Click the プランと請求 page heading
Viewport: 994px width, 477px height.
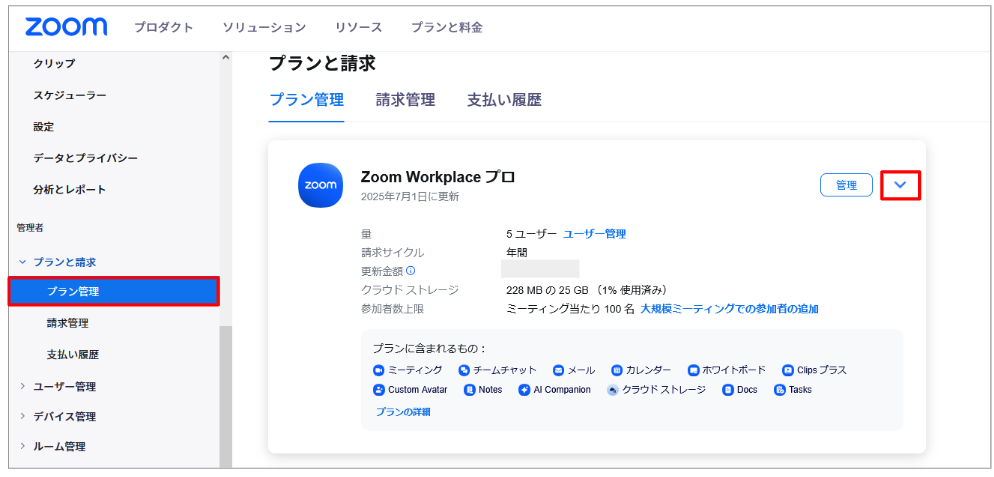(x=323, y=63)
